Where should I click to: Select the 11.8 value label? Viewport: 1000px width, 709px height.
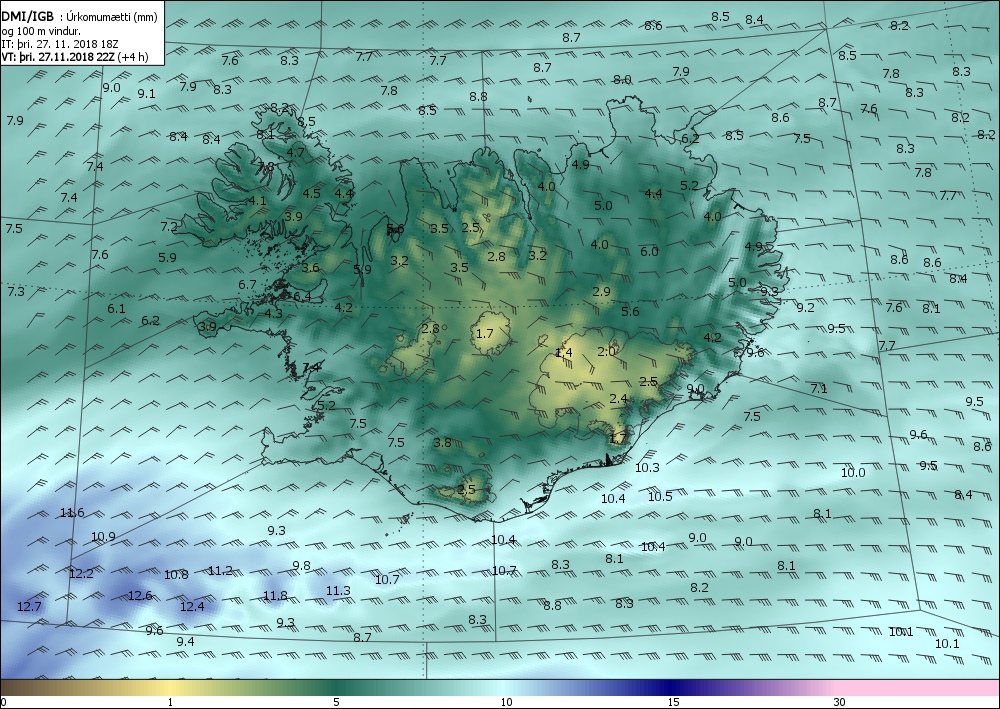coord(275,596)
